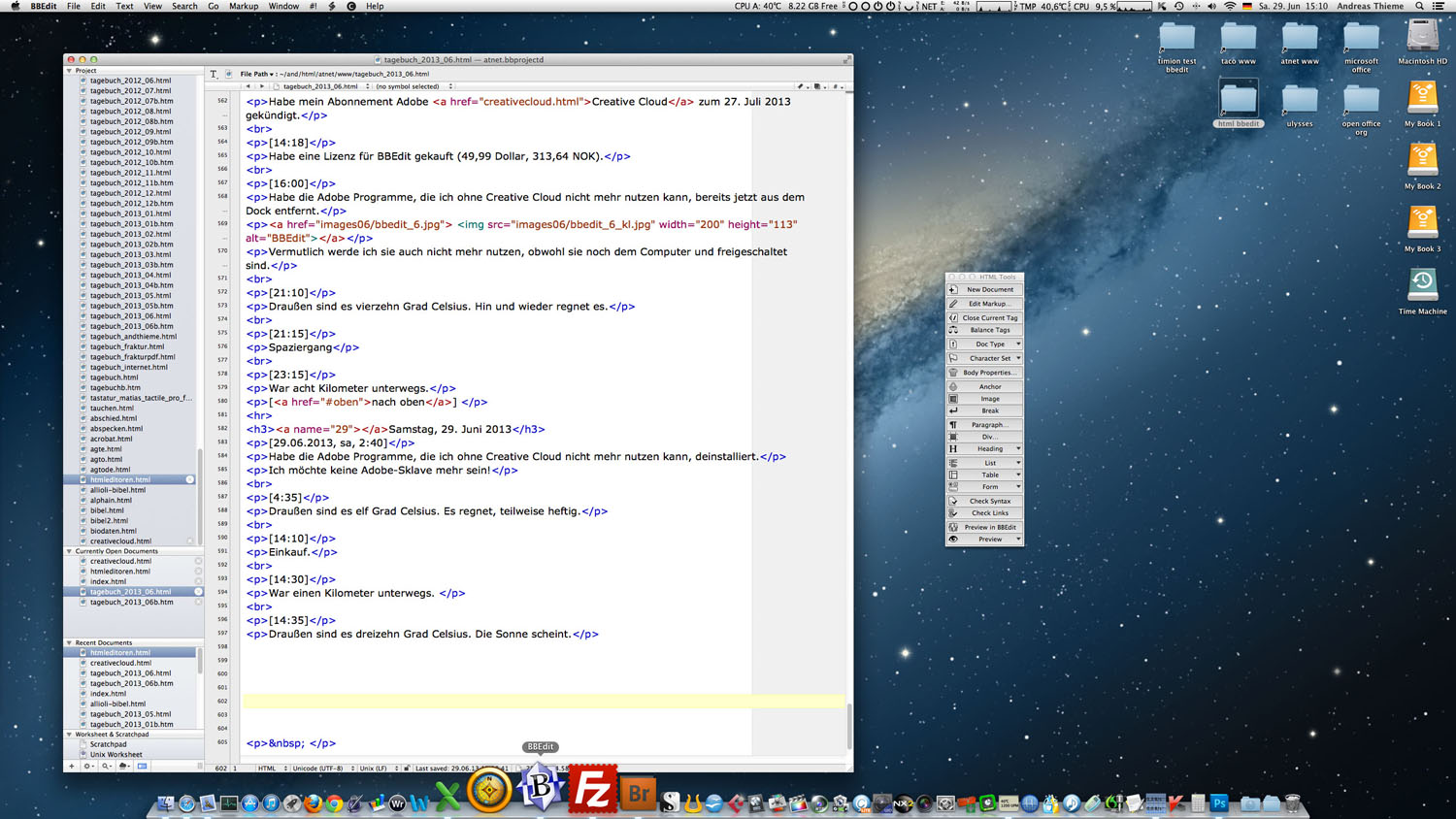This screenshot has width=1456, height=819.
Task: Open the Wi-Fi status menu
Action: tap(1230, 6)
